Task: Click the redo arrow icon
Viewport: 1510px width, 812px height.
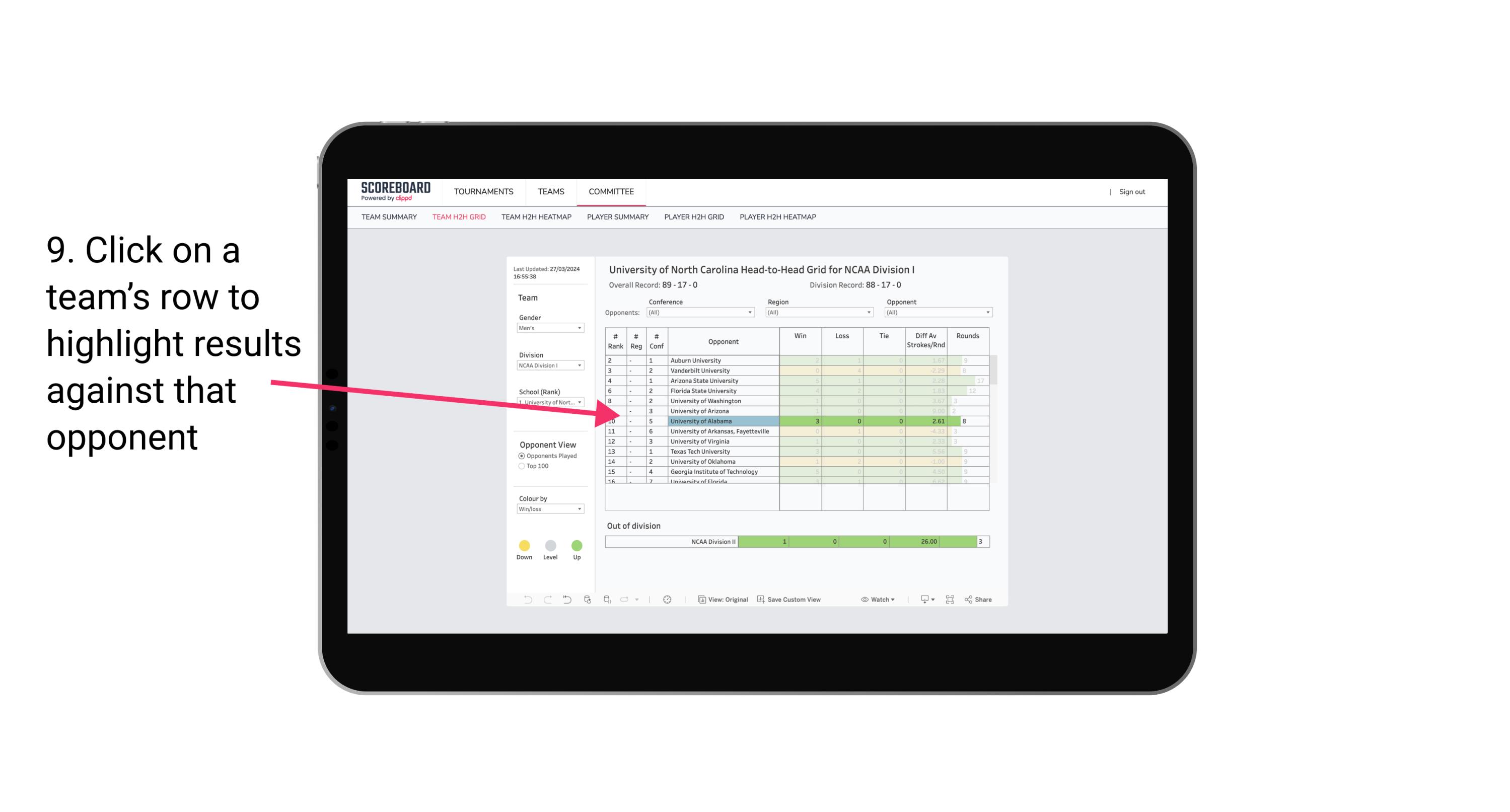Action: coord(546,601)
